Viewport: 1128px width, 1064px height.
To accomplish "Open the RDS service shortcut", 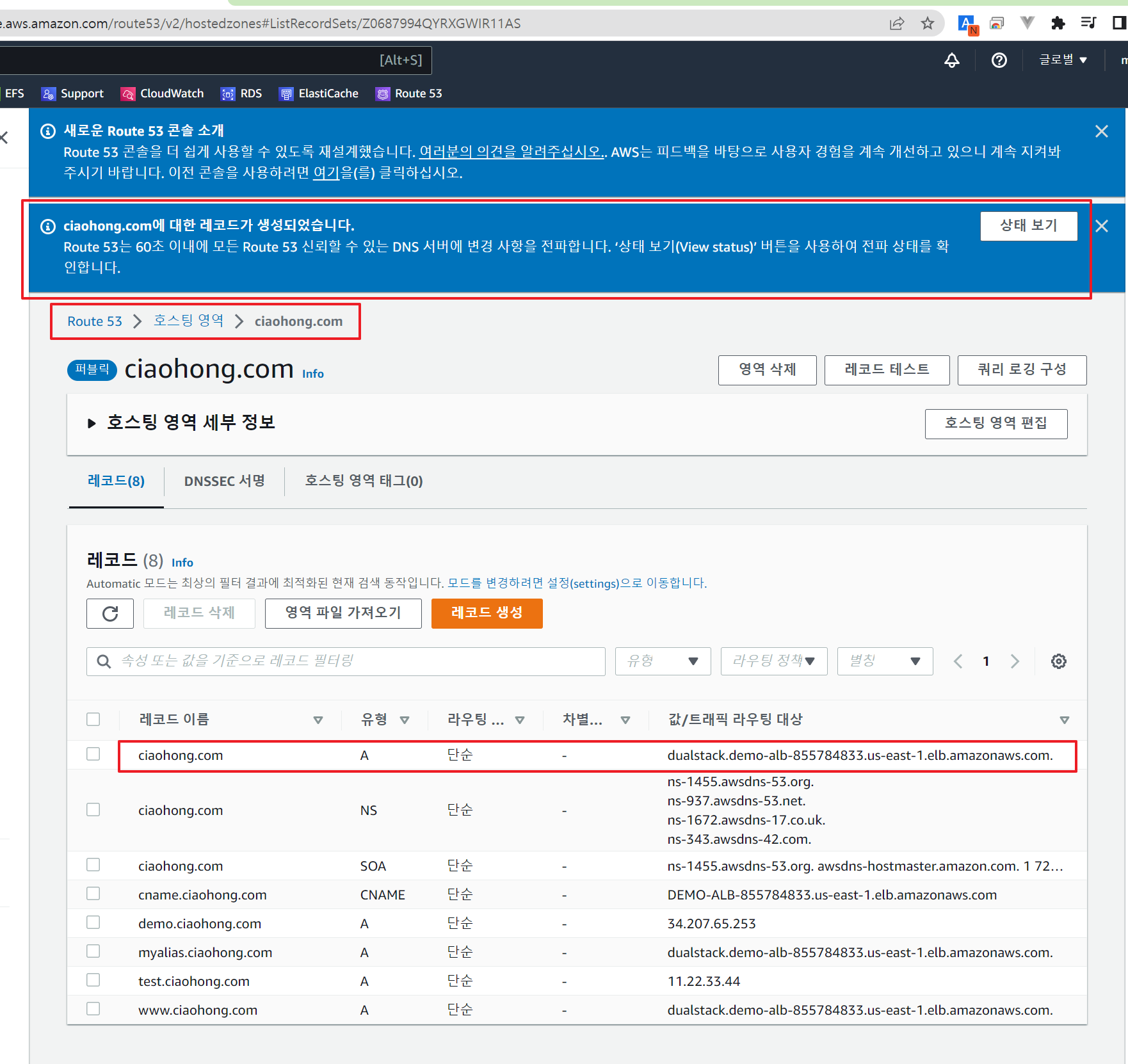I will coord(242,93).
